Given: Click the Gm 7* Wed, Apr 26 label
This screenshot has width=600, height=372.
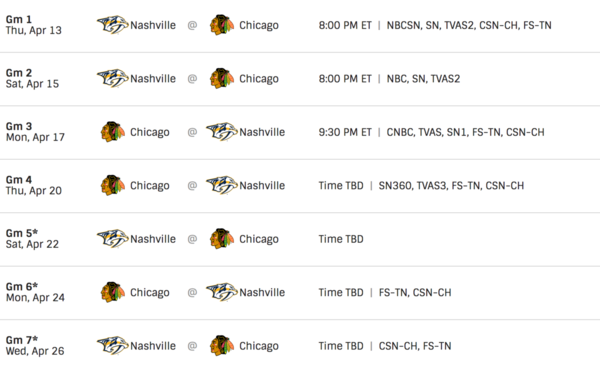Looking at the screenshot, I should [35, 346].
